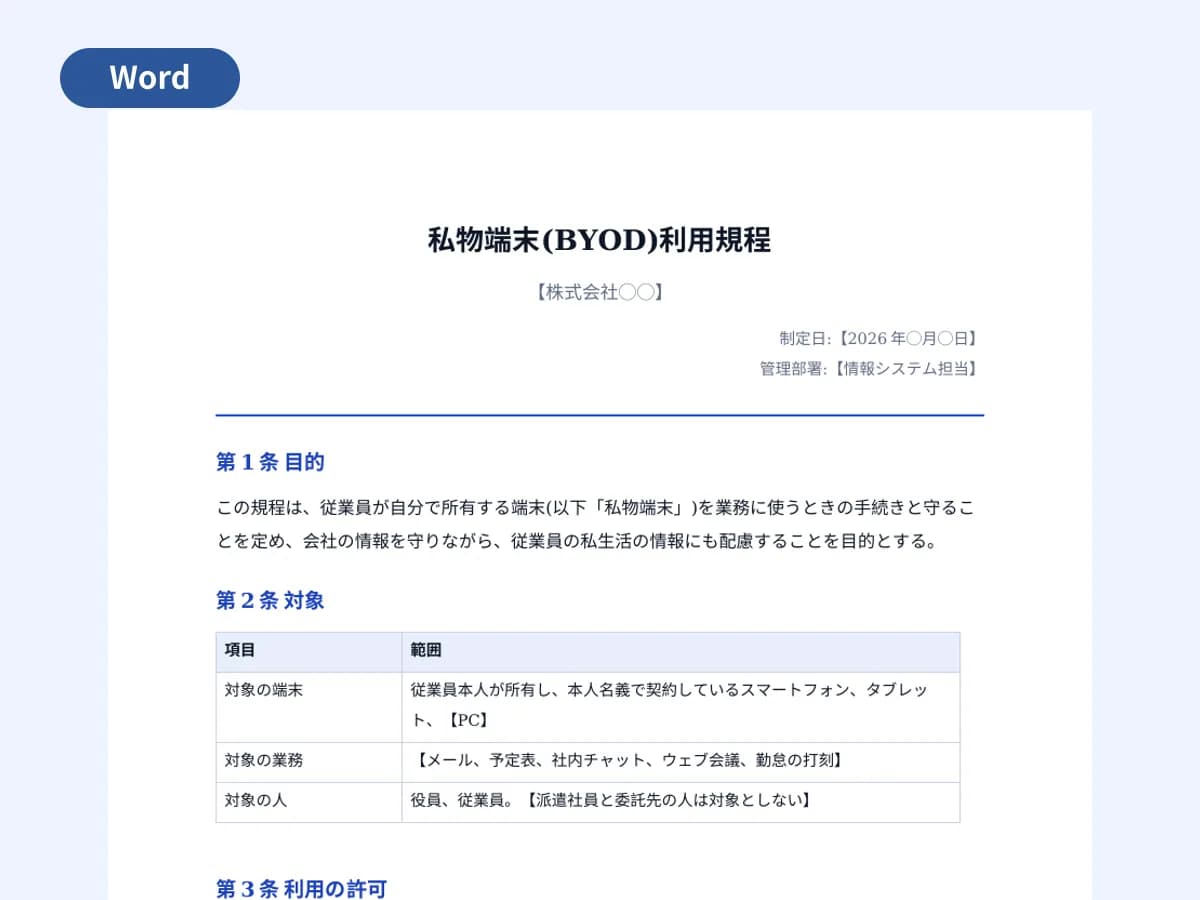This screenshot has width=1200, height=900.
Task: Click the cell 役員、従業員。【派遣社員と委託先
Action: click(x=681, y=802)
